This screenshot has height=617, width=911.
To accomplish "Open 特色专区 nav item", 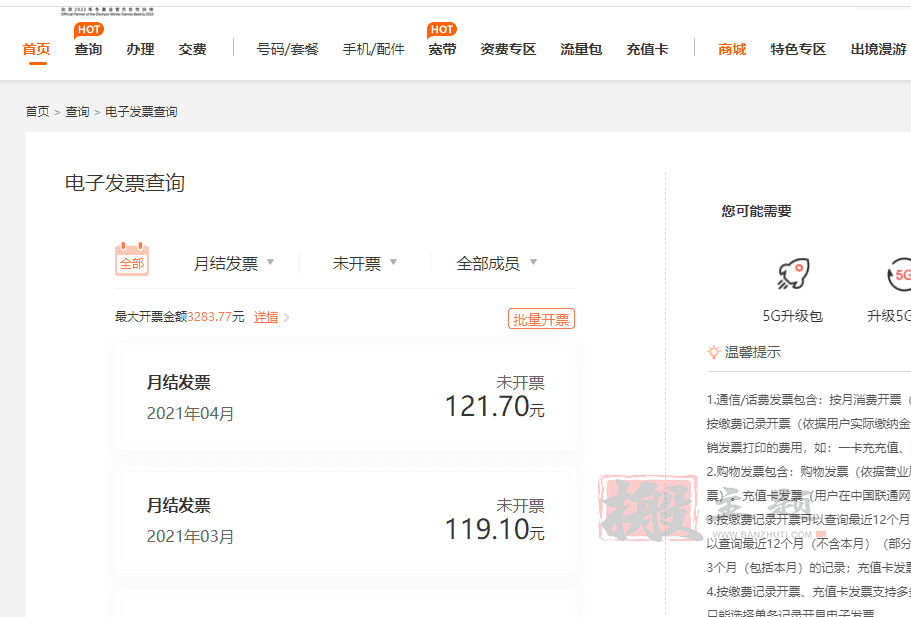I will pos(798,49).
